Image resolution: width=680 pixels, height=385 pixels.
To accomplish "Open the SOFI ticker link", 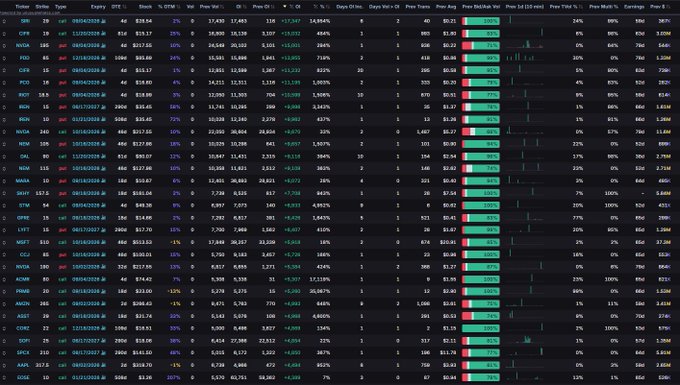I will point(24,341).
